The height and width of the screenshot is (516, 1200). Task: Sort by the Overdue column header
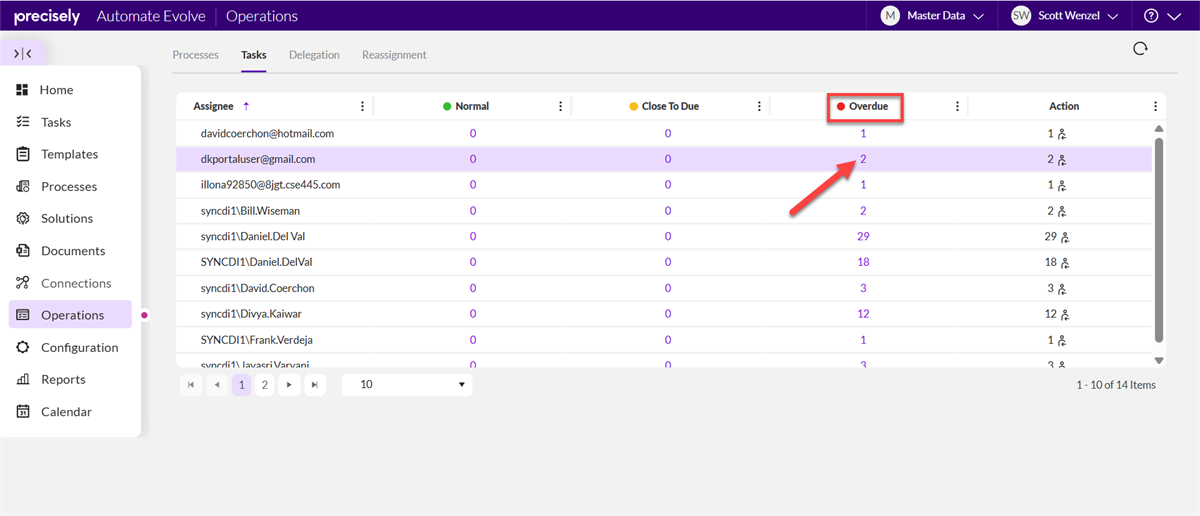click(x=868, y=106)
